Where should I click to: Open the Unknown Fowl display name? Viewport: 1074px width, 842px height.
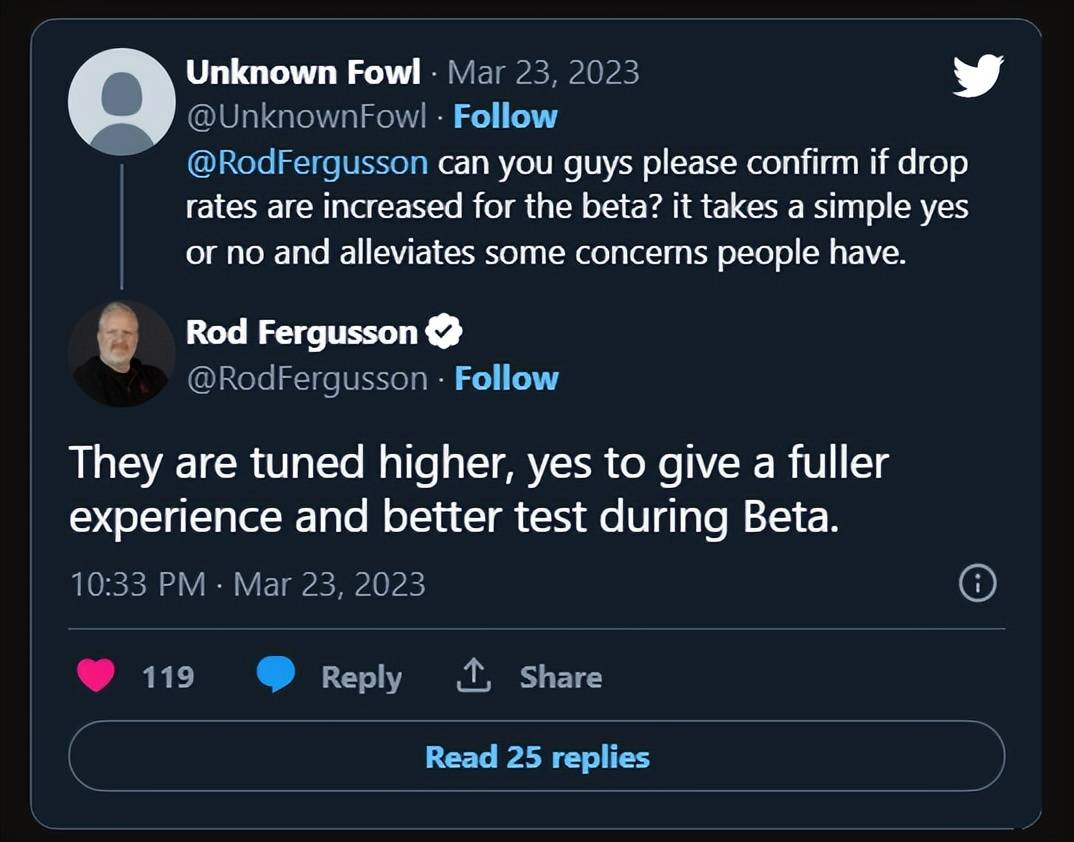click(303, 72)
